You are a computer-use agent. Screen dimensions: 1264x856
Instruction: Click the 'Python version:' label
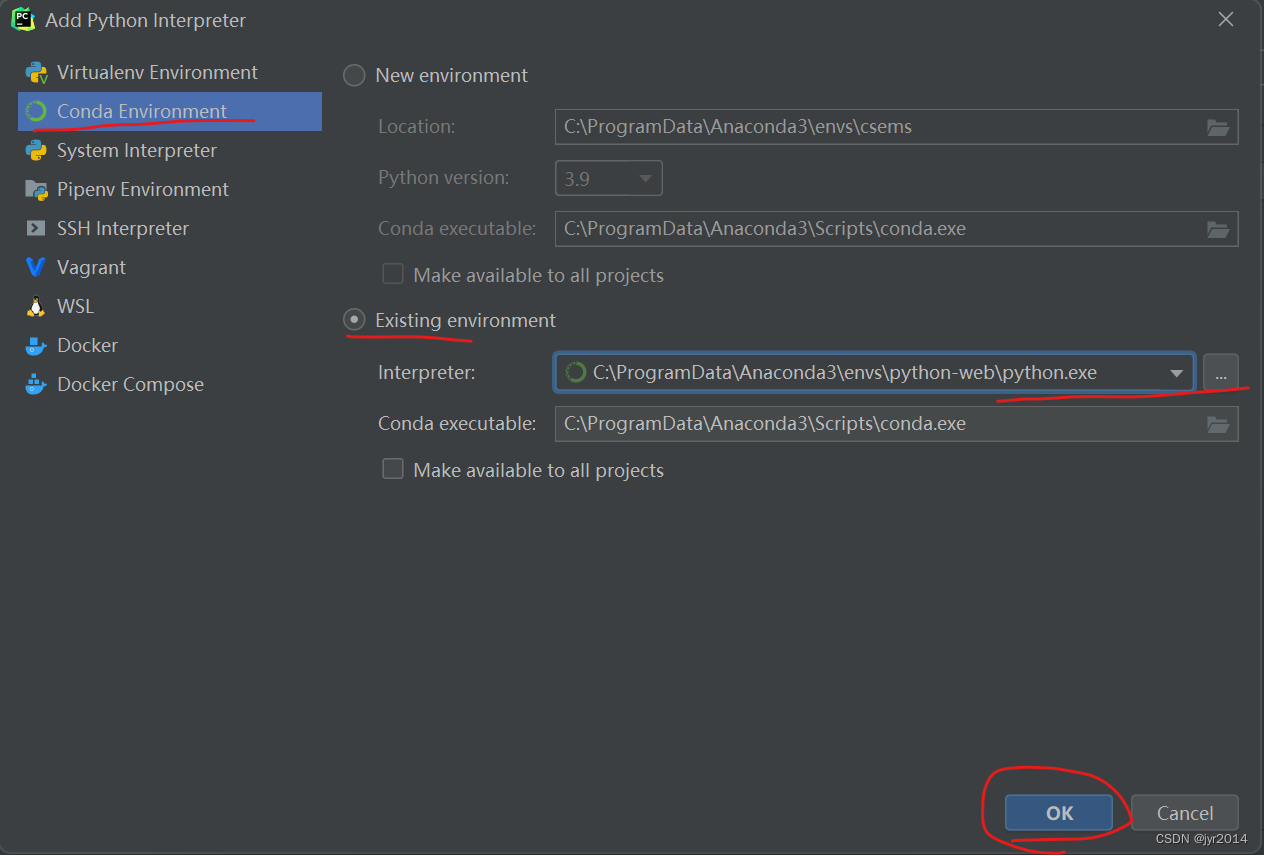tap(444, 178)
